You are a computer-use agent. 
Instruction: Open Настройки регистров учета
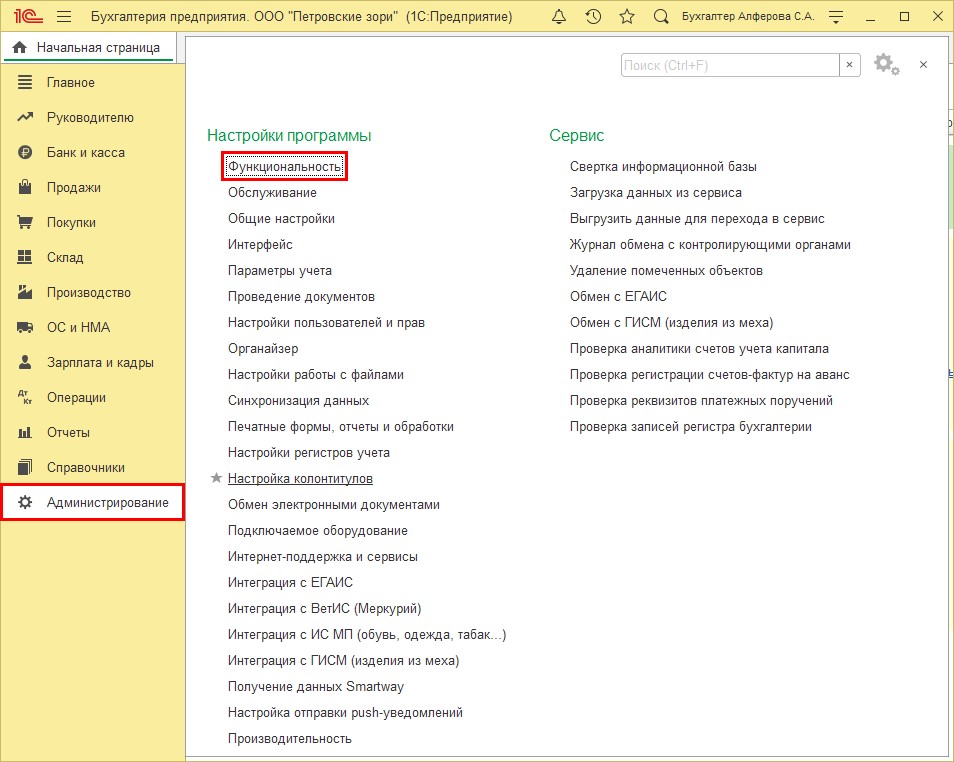(308, 453)
